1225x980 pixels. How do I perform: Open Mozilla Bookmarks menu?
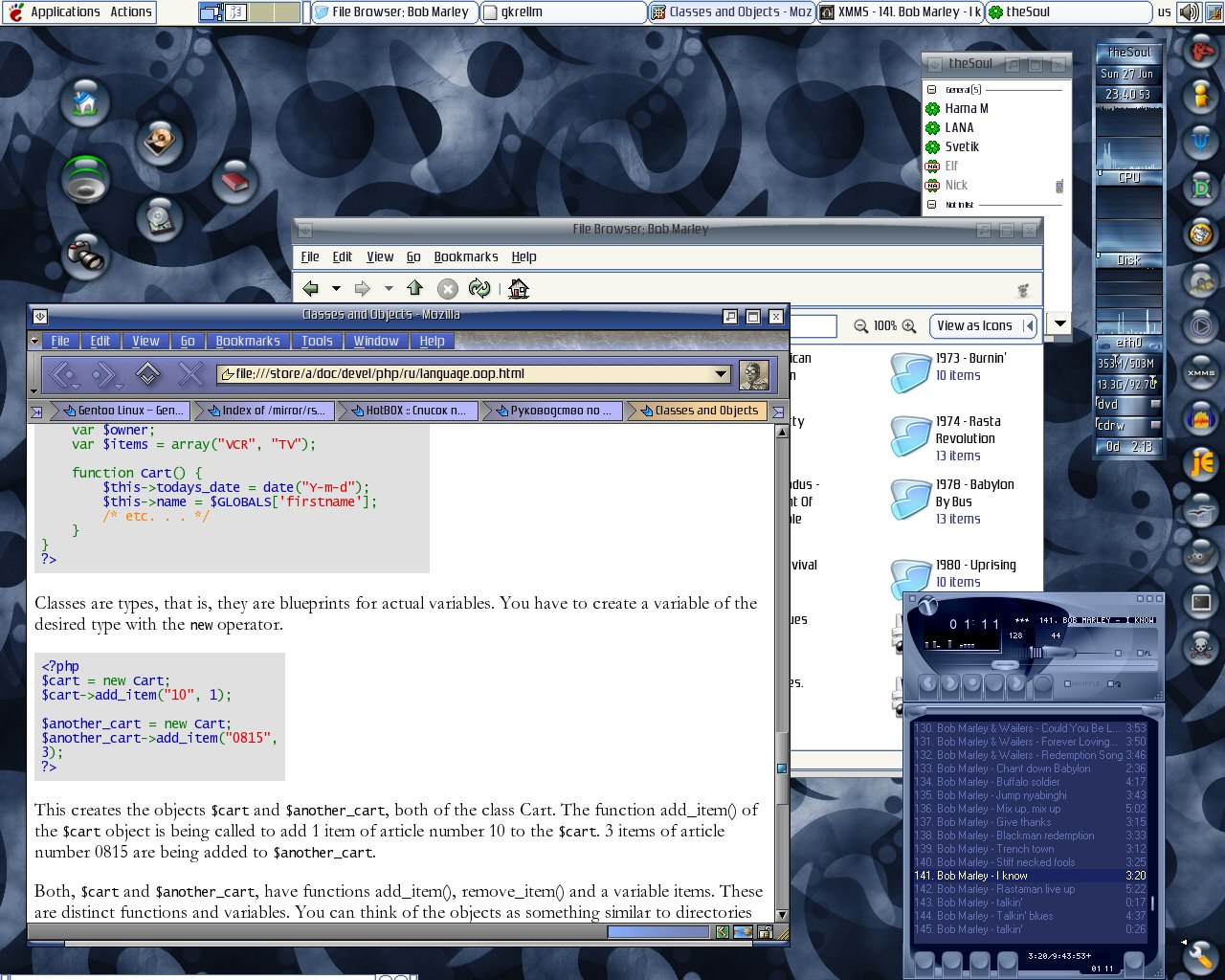[x=248, y=341]
